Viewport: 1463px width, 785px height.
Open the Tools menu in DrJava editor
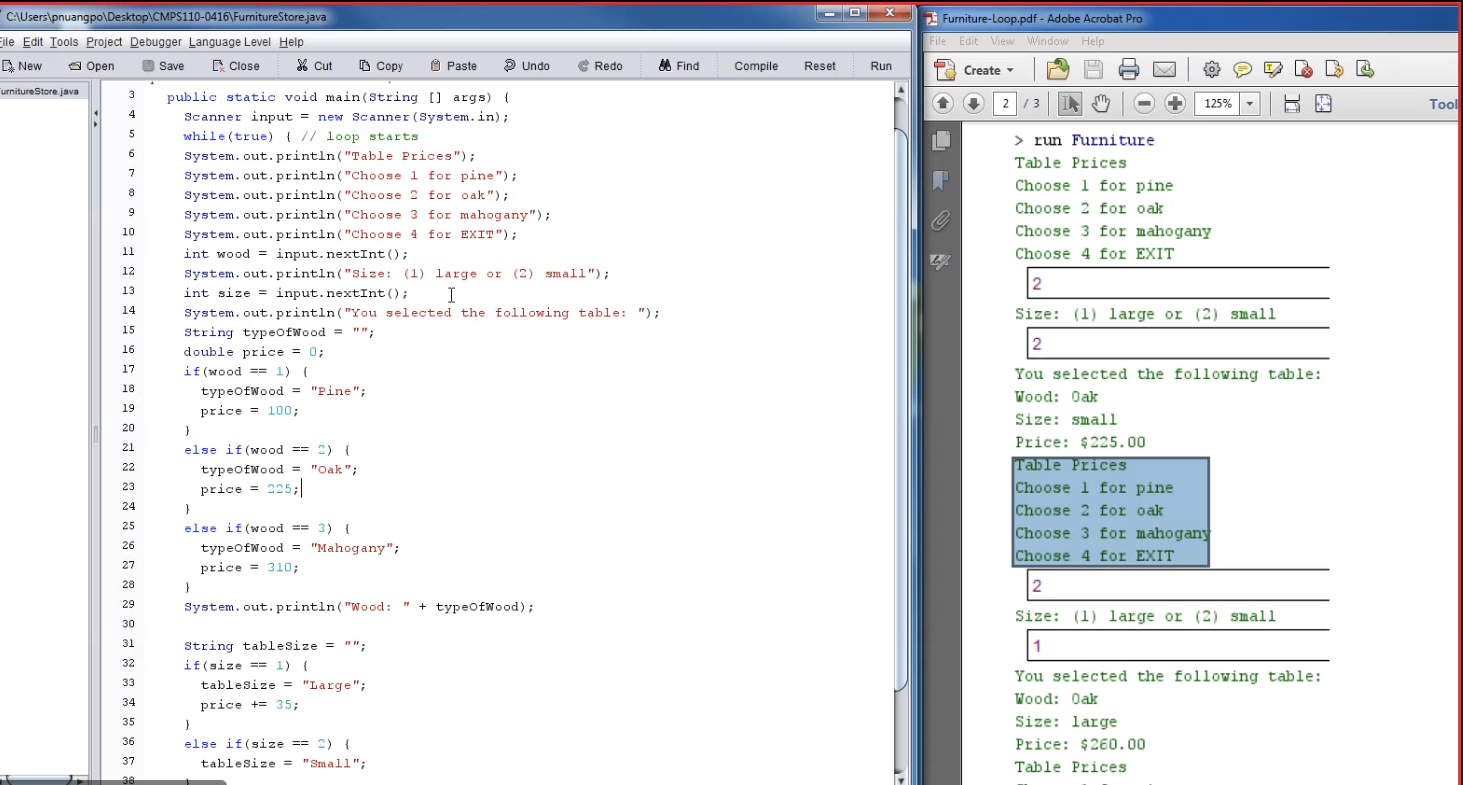click(x=64, y=42)
